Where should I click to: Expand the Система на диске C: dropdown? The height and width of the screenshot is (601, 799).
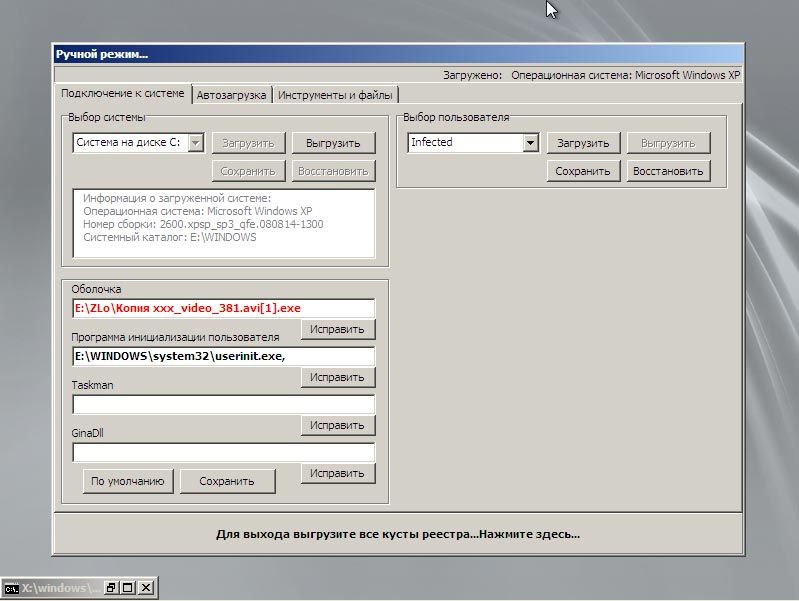point(196,143)
